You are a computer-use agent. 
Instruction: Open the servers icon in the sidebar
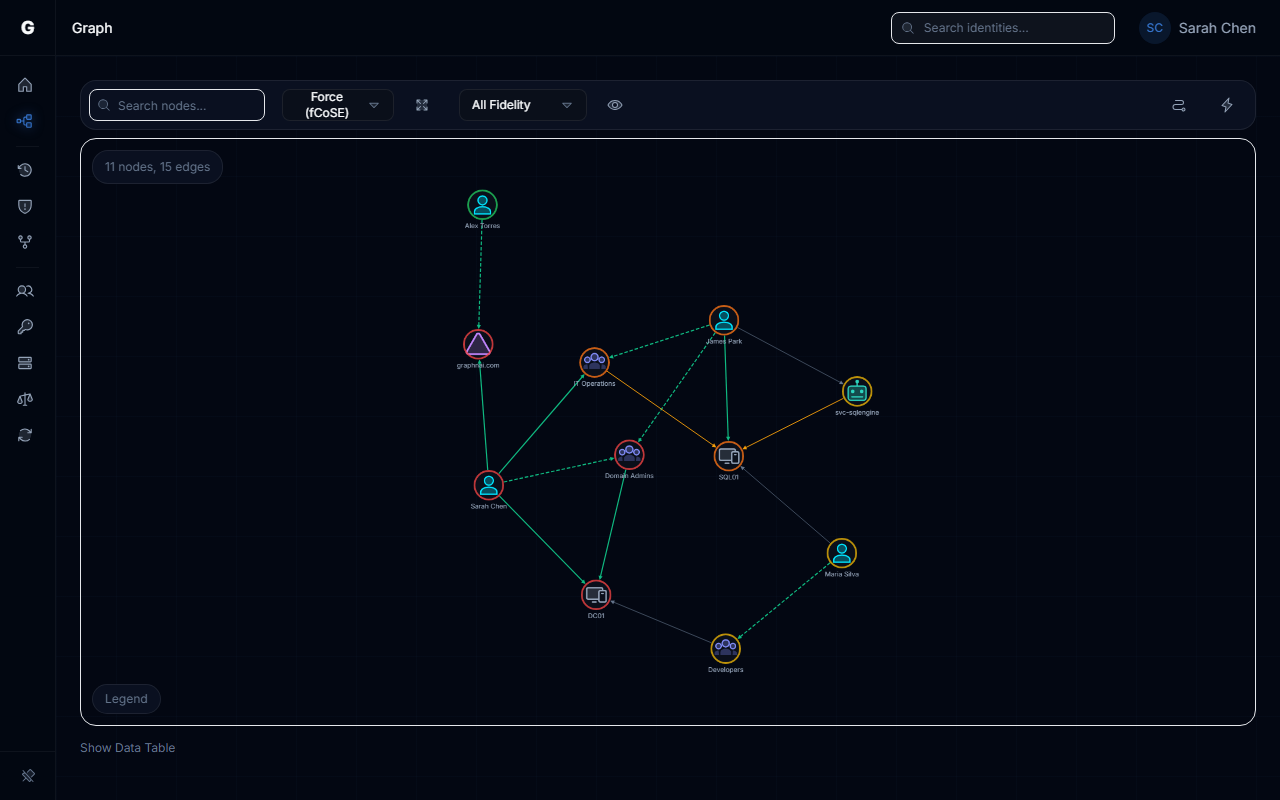point(25,363)
